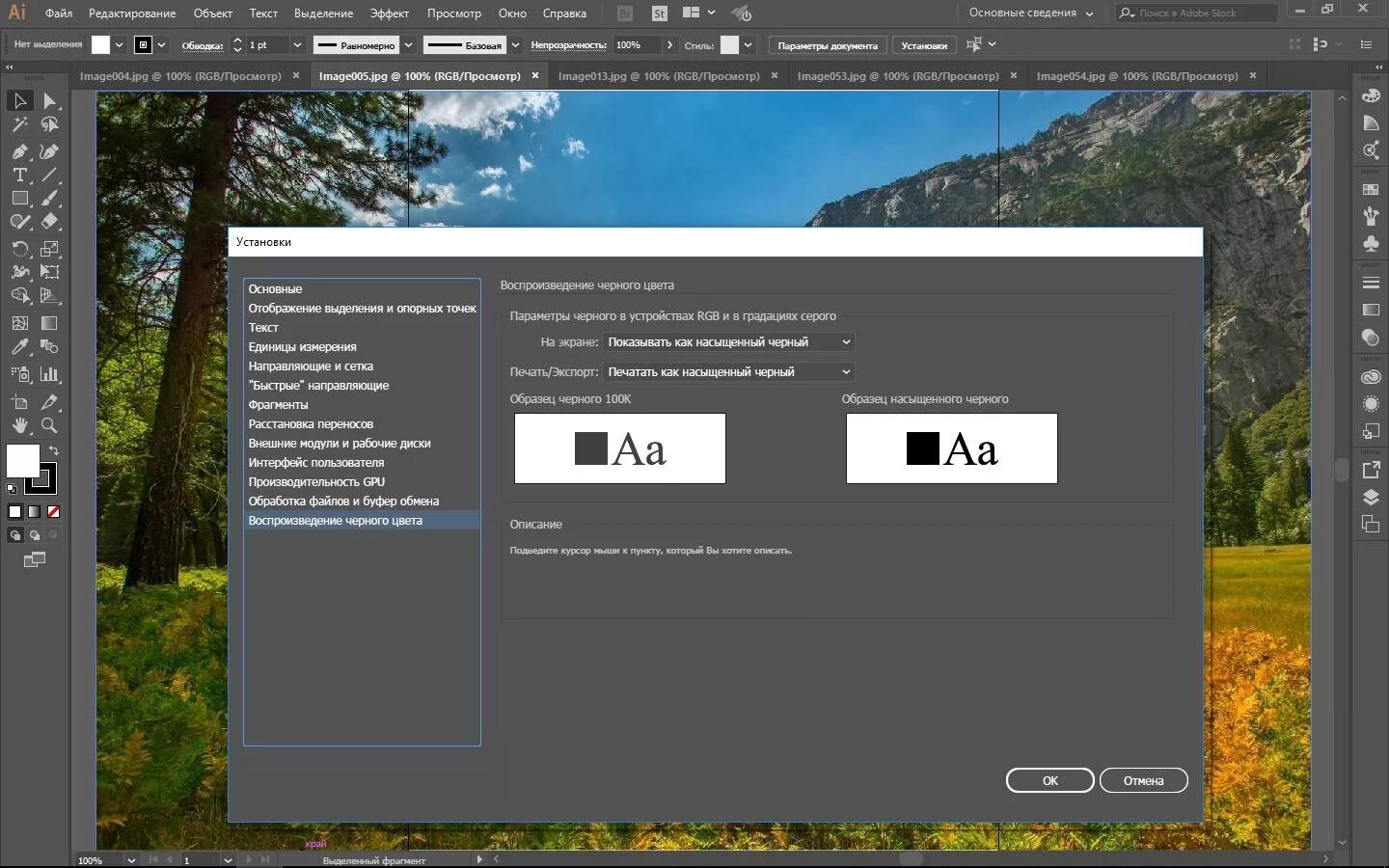Select the Rectangle tool
Screen dimensions: 1389x868
coord(19,199)
